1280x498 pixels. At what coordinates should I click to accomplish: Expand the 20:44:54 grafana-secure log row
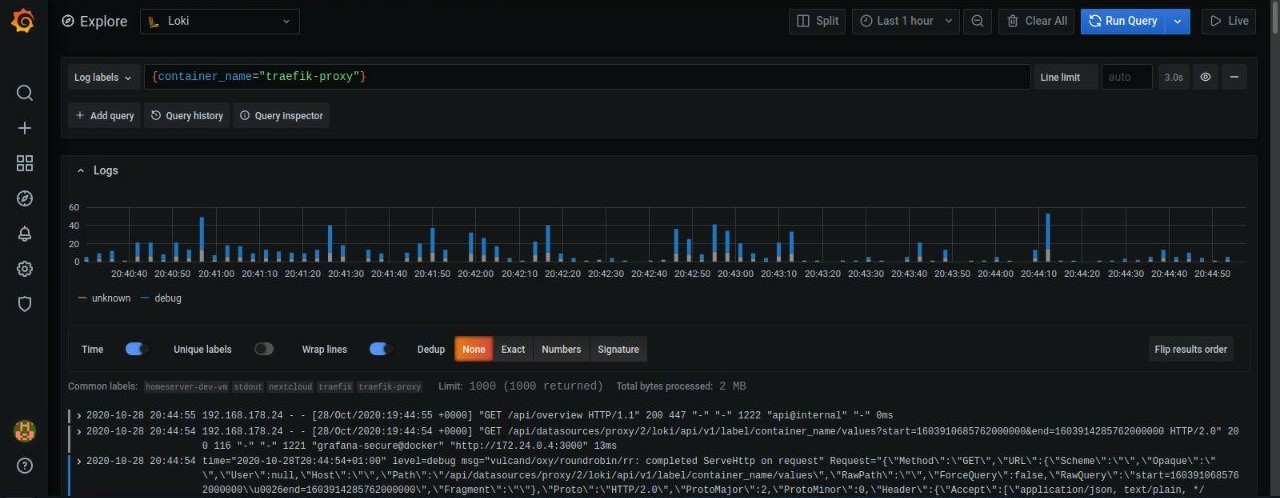[79, 432]
